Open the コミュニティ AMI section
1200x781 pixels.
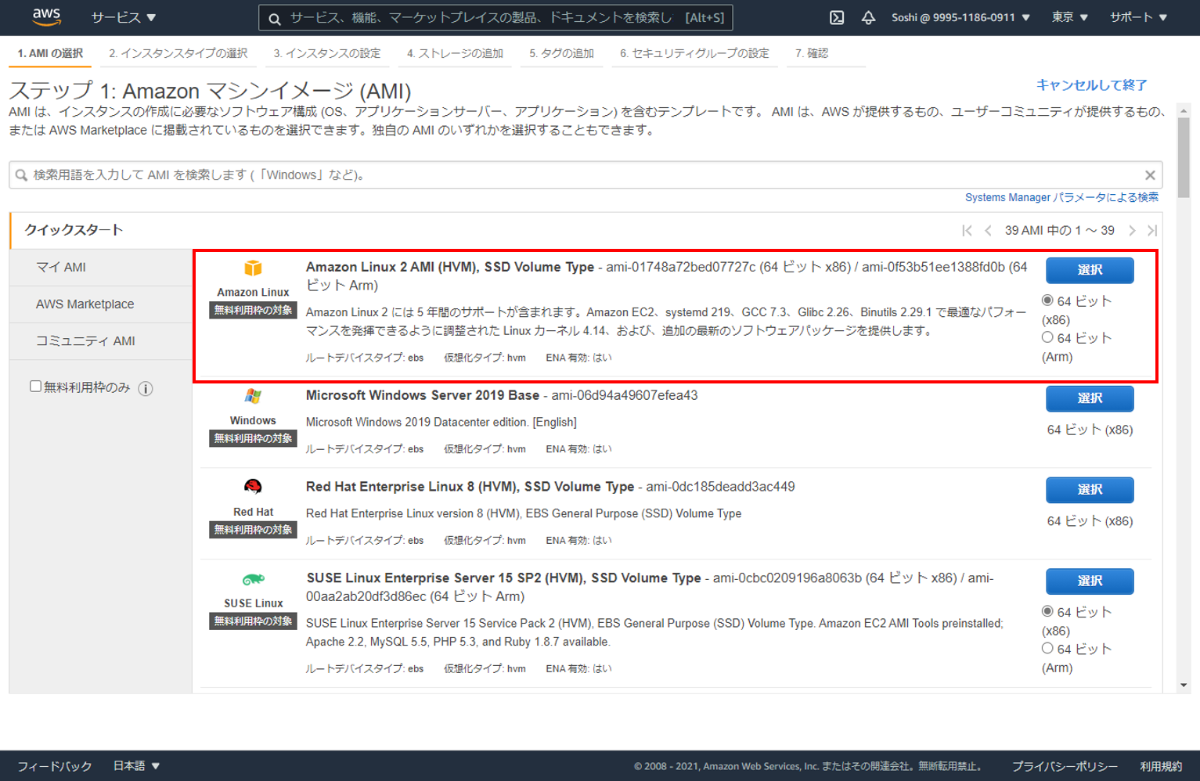[x=100, y=341]
